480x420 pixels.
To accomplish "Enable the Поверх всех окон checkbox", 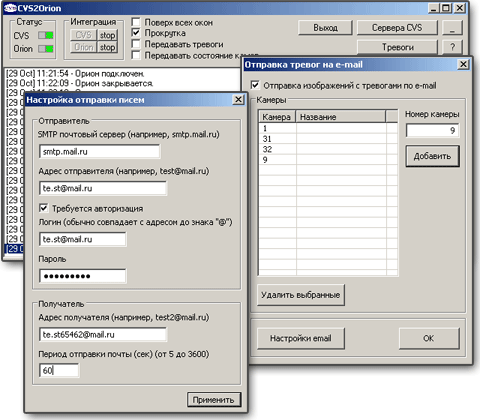I will [136, 22].
